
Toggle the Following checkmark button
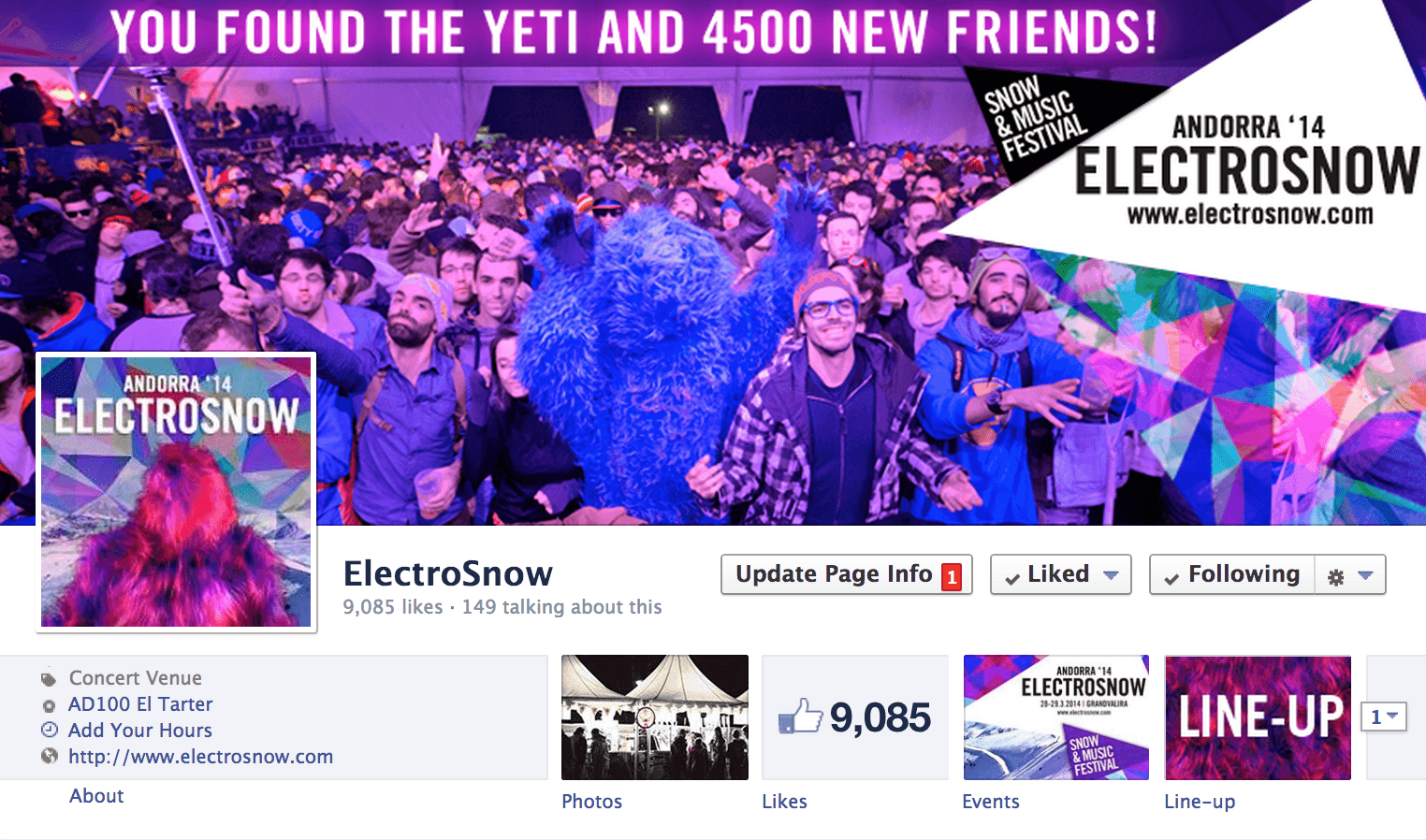click(1232, 574)
